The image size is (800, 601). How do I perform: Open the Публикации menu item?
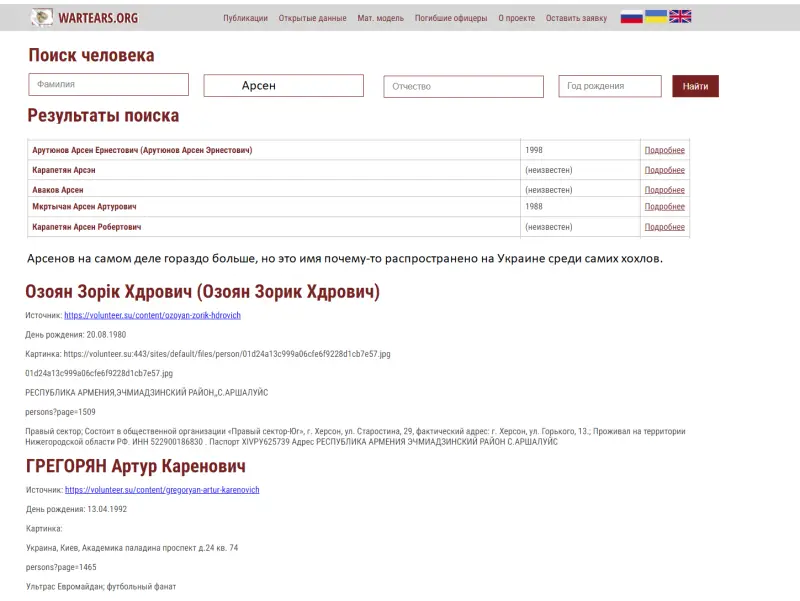coord(245,18)
